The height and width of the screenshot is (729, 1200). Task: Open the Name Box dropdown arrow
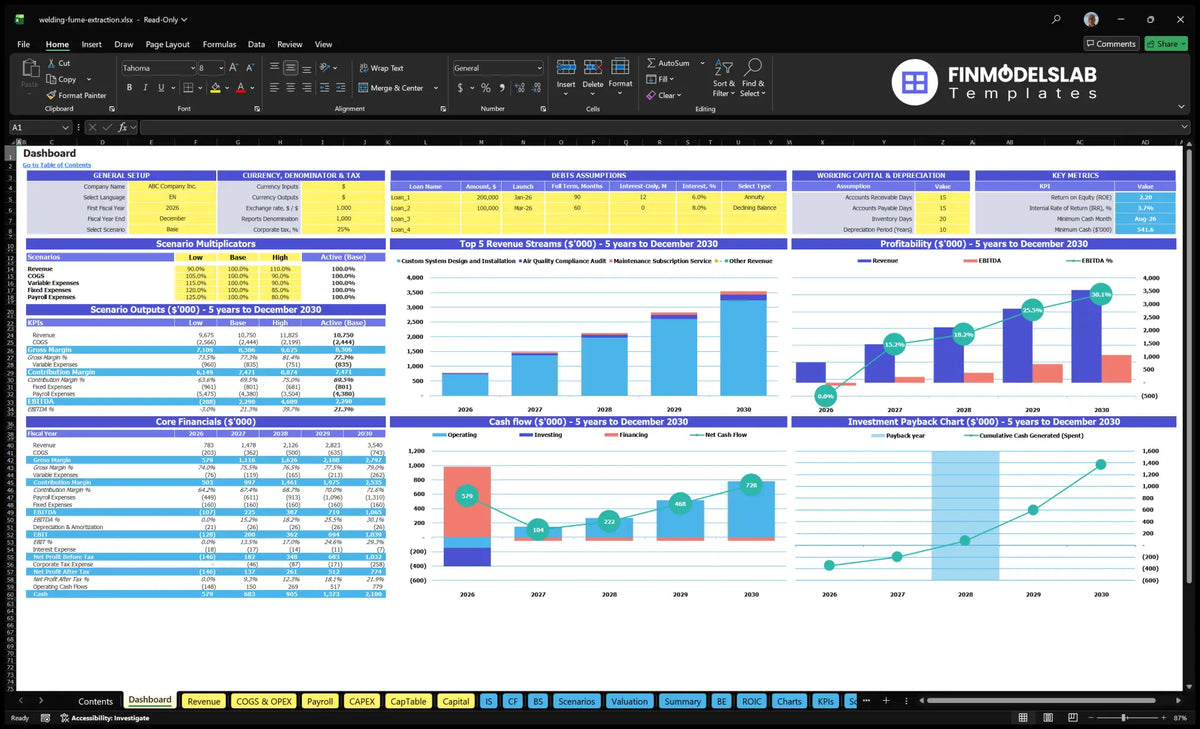tap(65, 127)
